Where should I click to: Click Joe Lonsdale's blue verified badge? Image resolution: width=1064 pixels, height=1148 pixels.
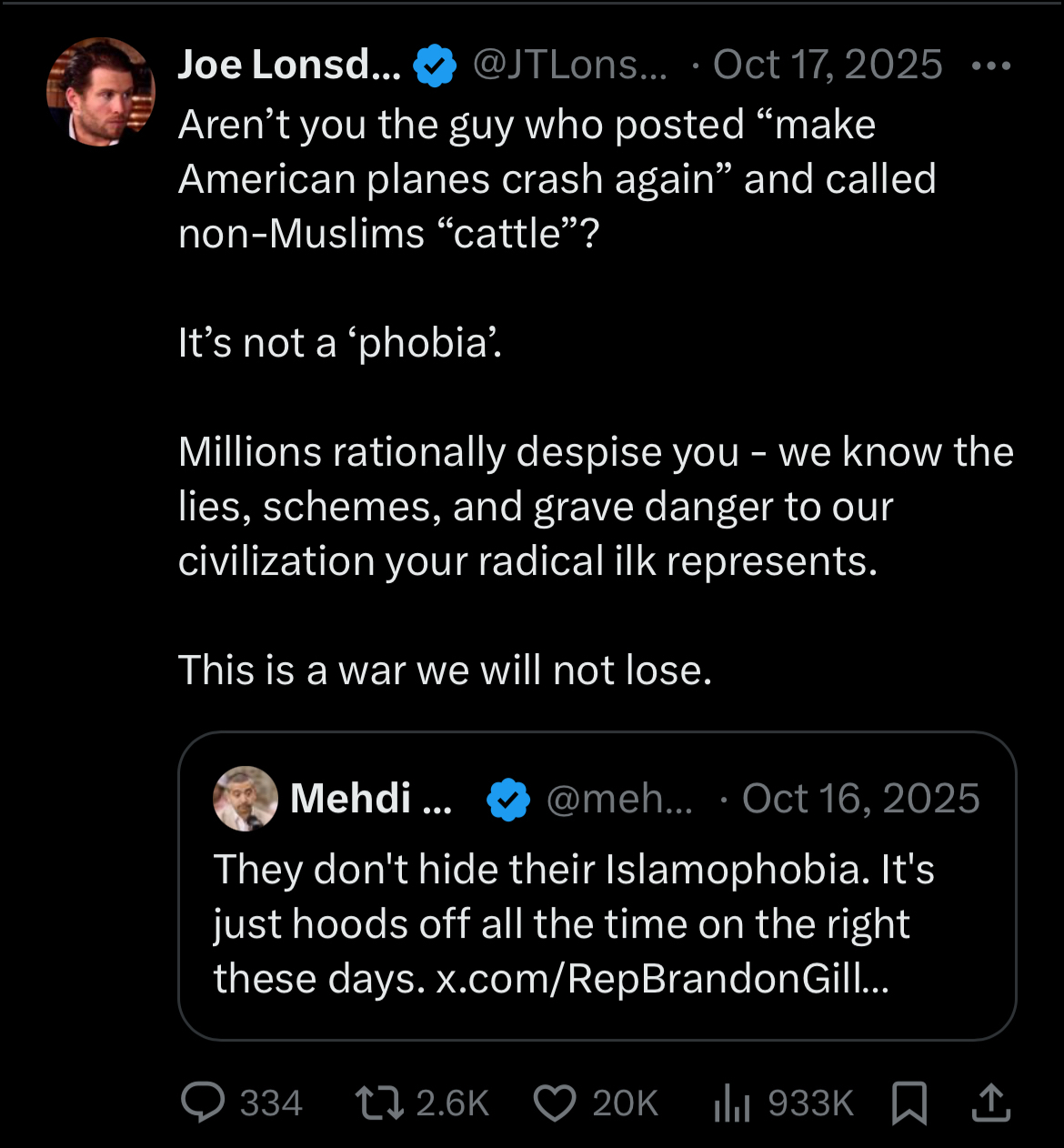coord(436,65)
